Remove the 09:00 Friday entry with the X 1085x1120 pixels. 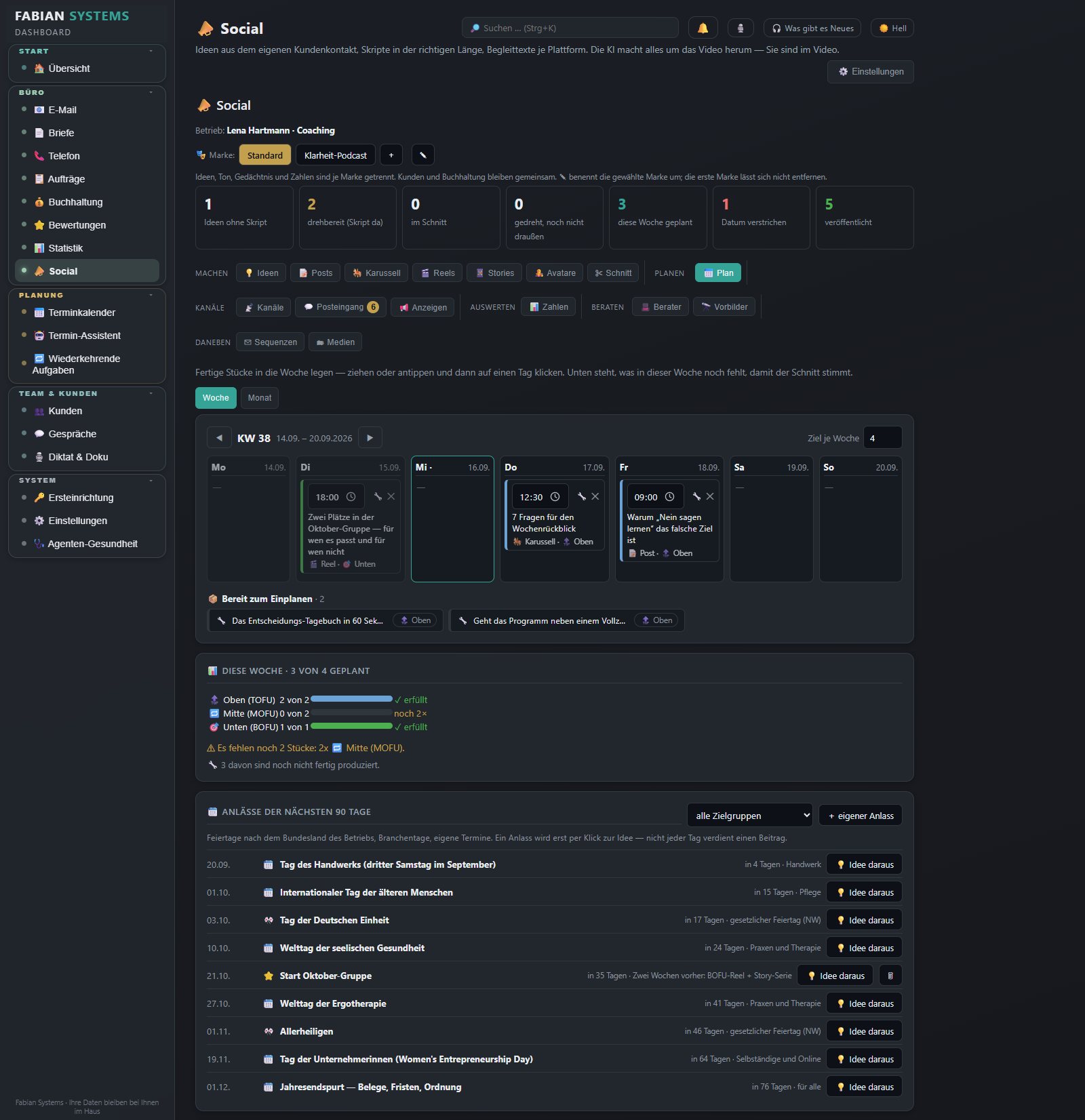[x=710, y=496]
